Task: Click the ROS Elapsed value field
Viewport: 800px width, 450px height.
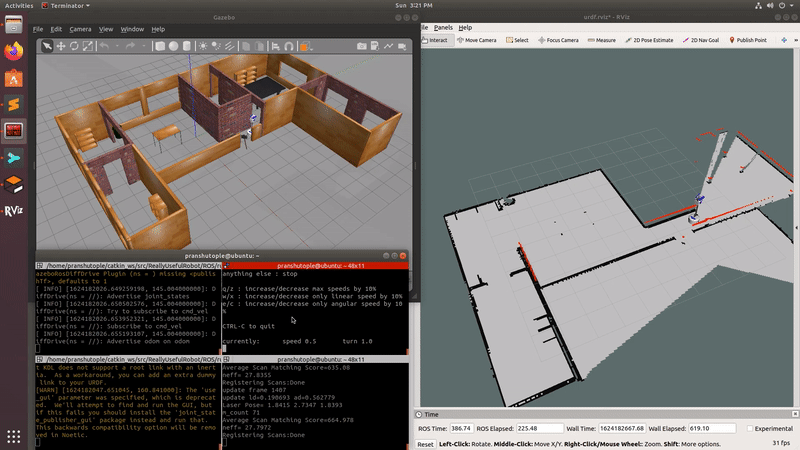Action: (540, 429)
